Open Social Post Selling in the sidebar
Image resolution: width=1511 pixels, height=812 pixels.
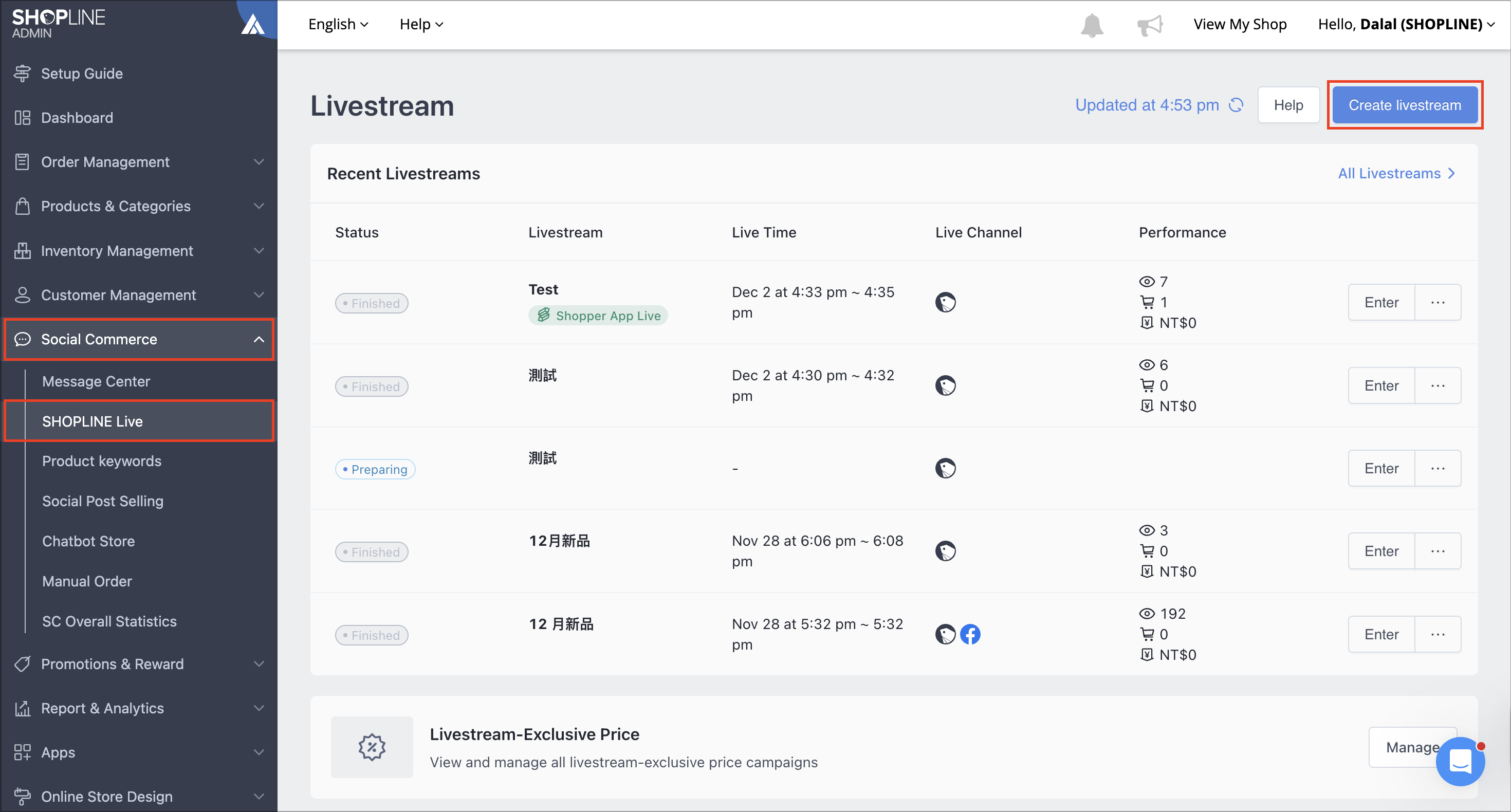coord(103,501)
